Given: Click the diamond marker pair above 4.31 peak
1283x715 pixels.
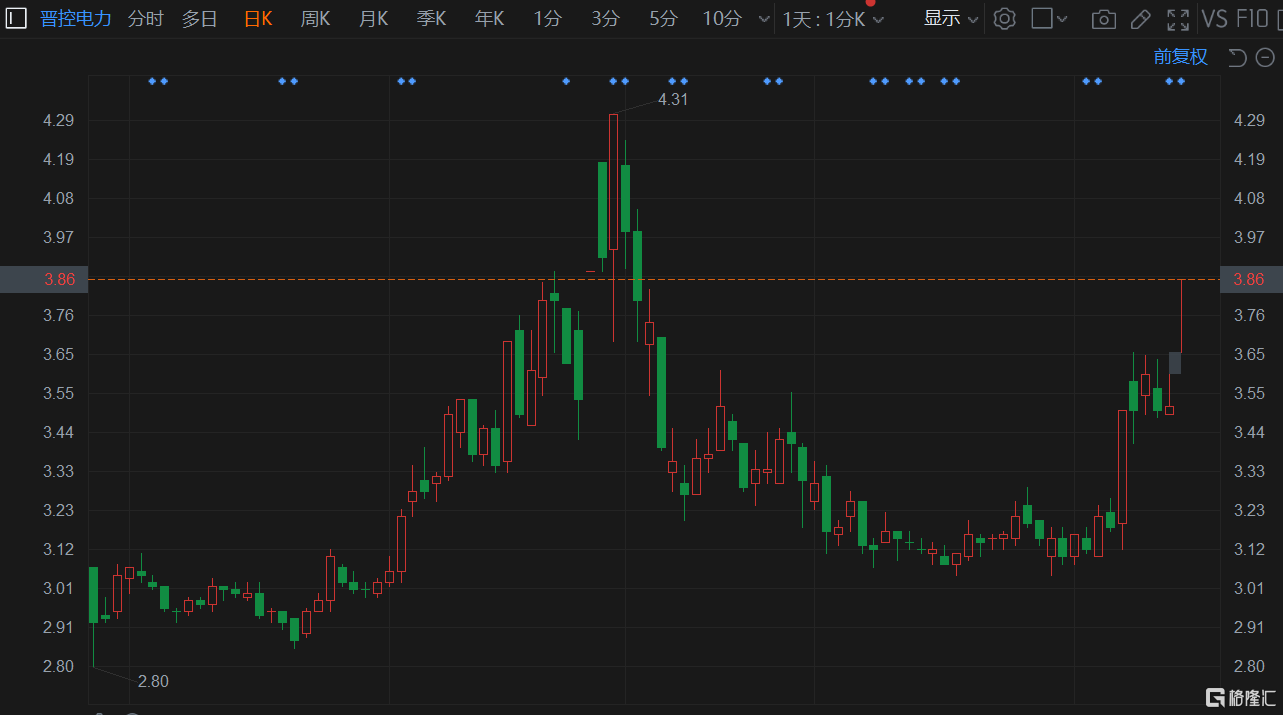Looking at the screenshot, I should [619, 80].
